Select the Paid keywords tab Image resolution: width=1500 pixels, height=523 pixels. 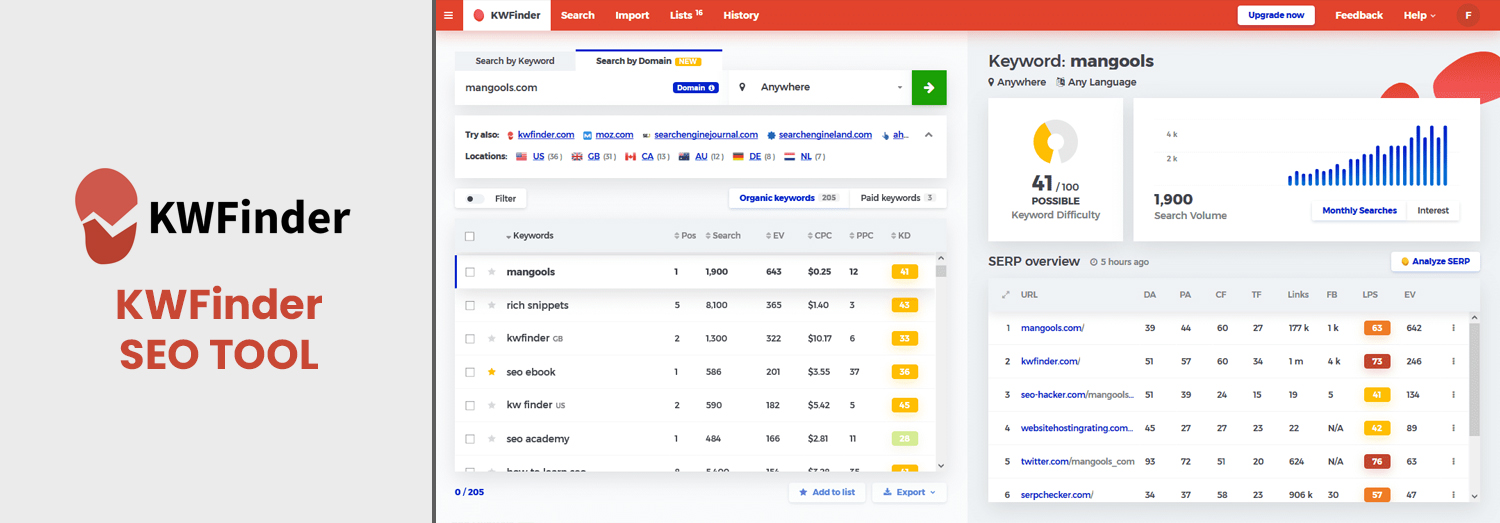point(897,198)
